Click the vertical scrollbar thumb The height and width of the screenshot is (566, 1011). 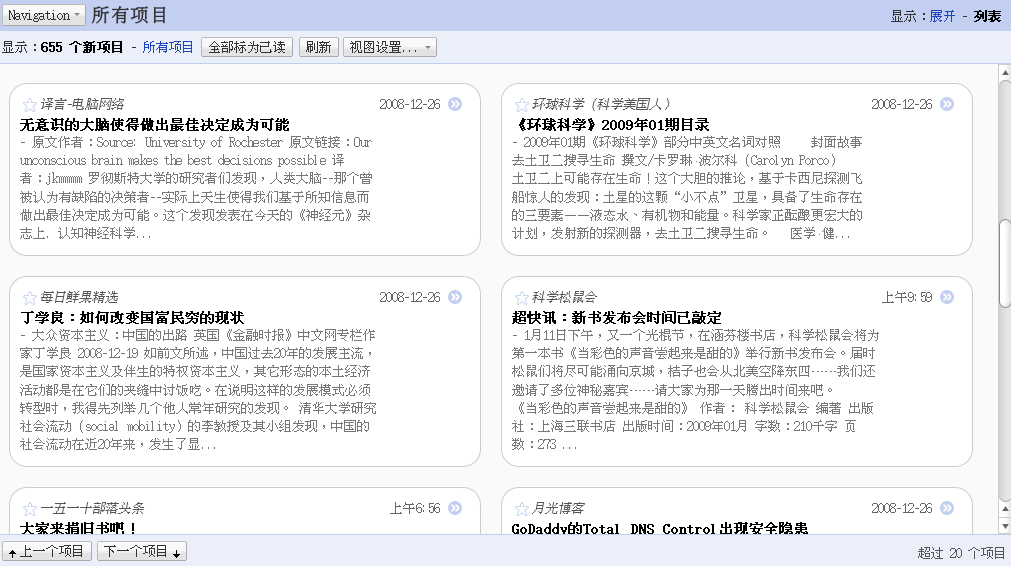(x=1005, y=264)
